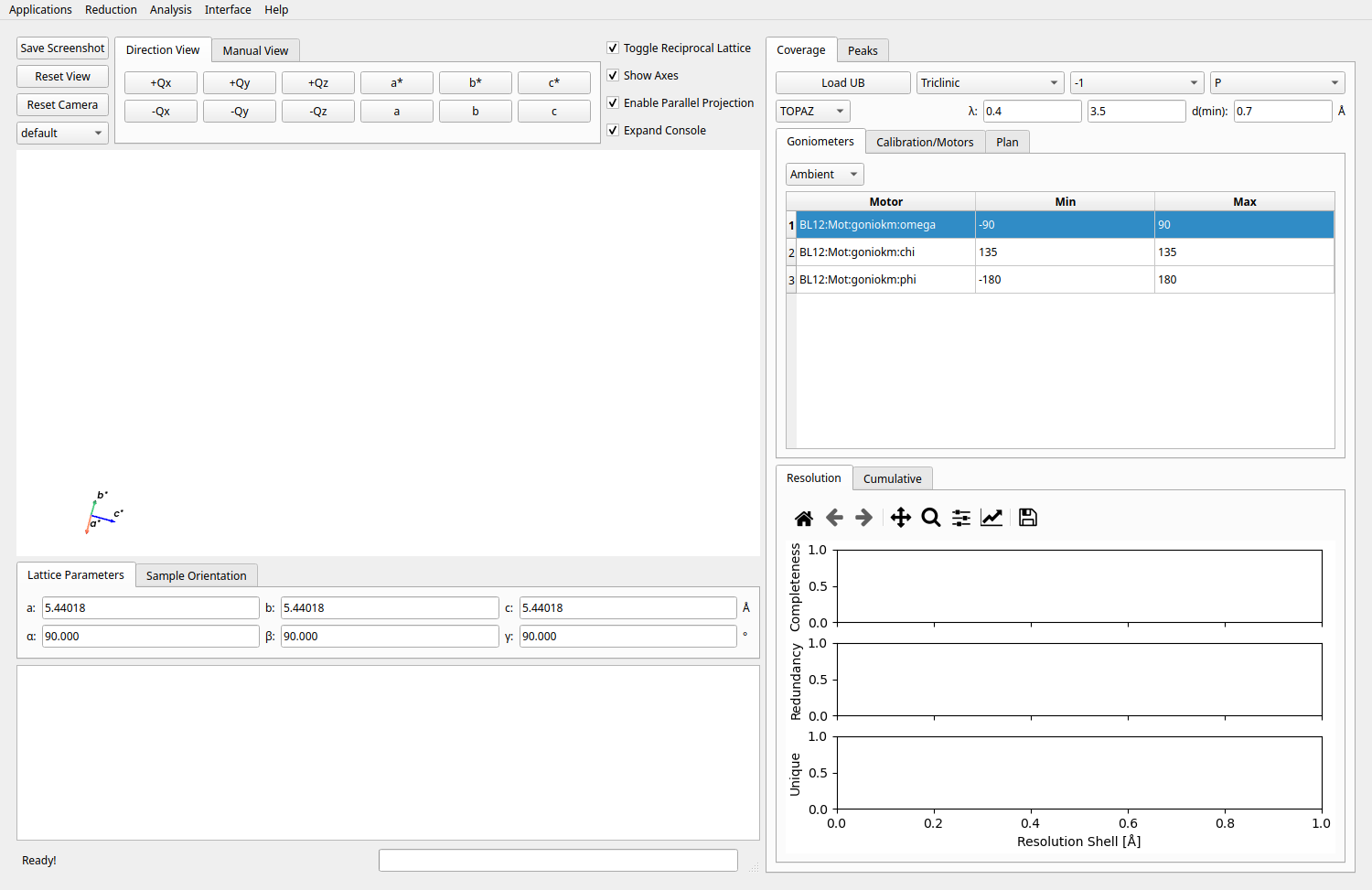Screen dimensions: 1372x890
Task: Select the Coverage tab
Action: click(801, 49)
